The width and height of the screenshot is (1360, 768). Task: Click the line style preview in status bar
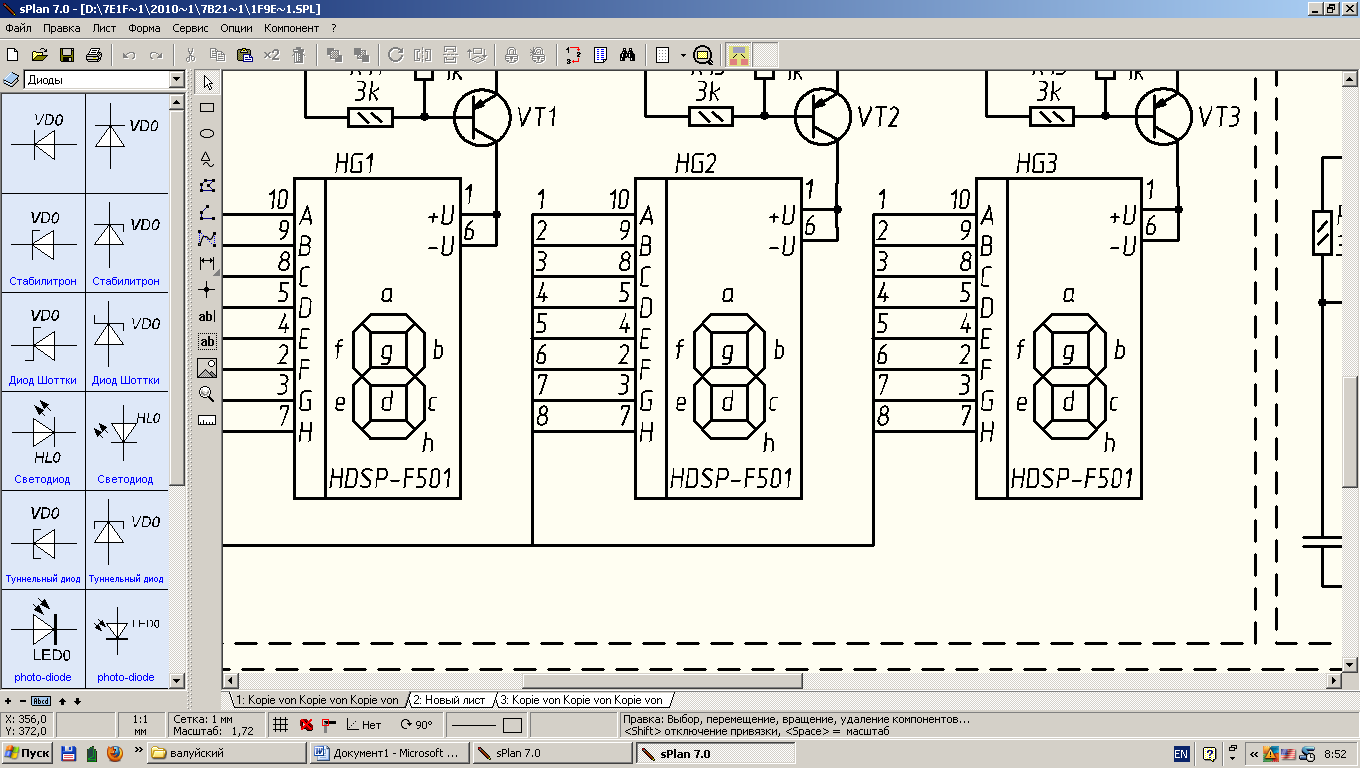(x=474, y=725)
